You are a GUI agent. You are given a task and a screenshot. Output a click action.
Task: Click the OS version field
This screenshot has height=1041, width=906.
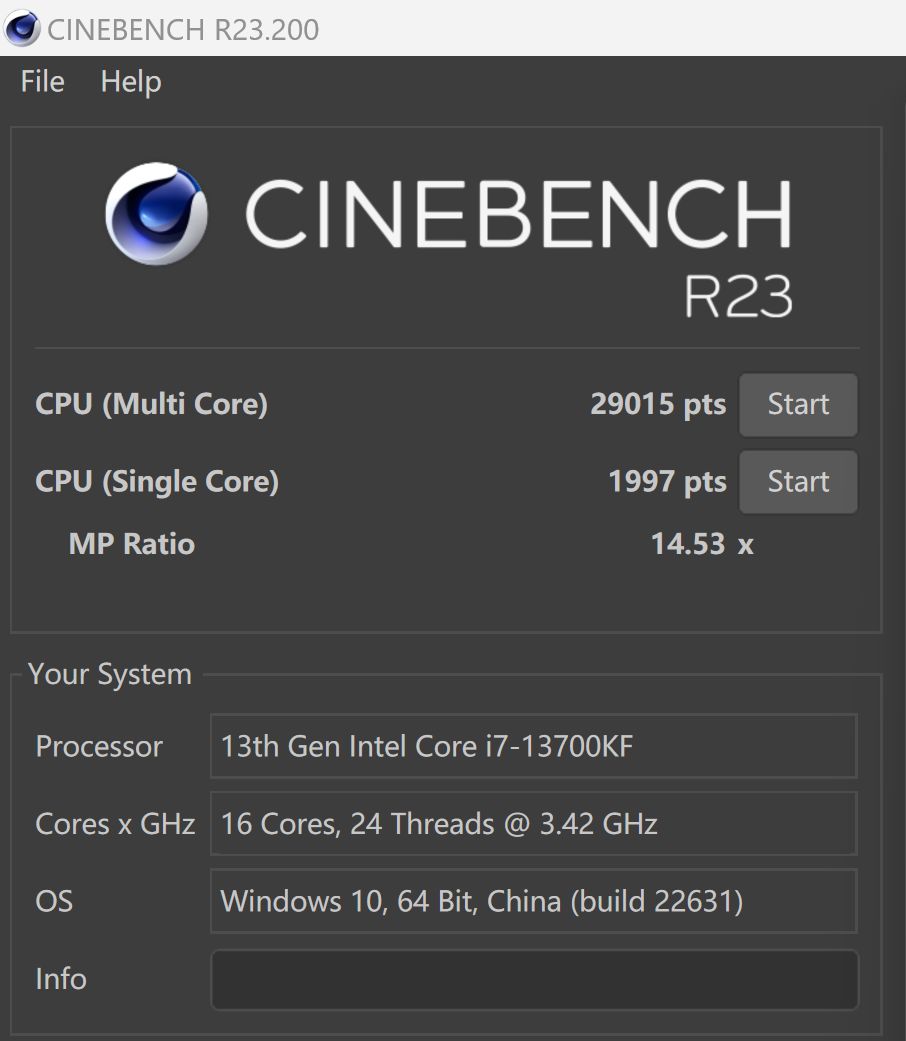tap(534, 901)
